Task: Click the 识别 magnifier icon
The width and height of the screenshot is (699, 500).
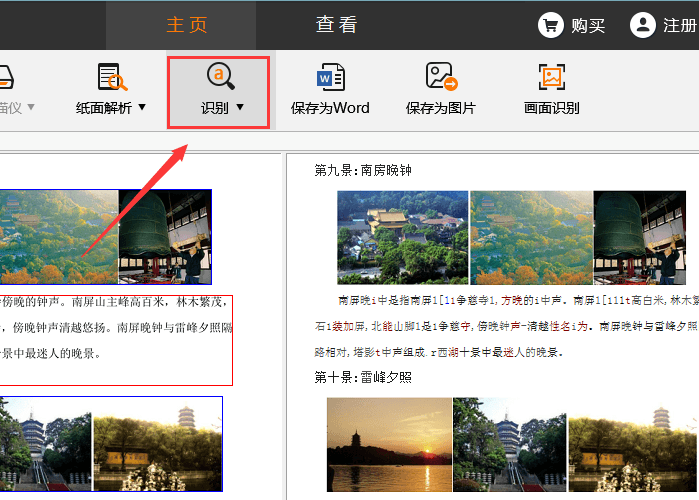Action: 220,76
